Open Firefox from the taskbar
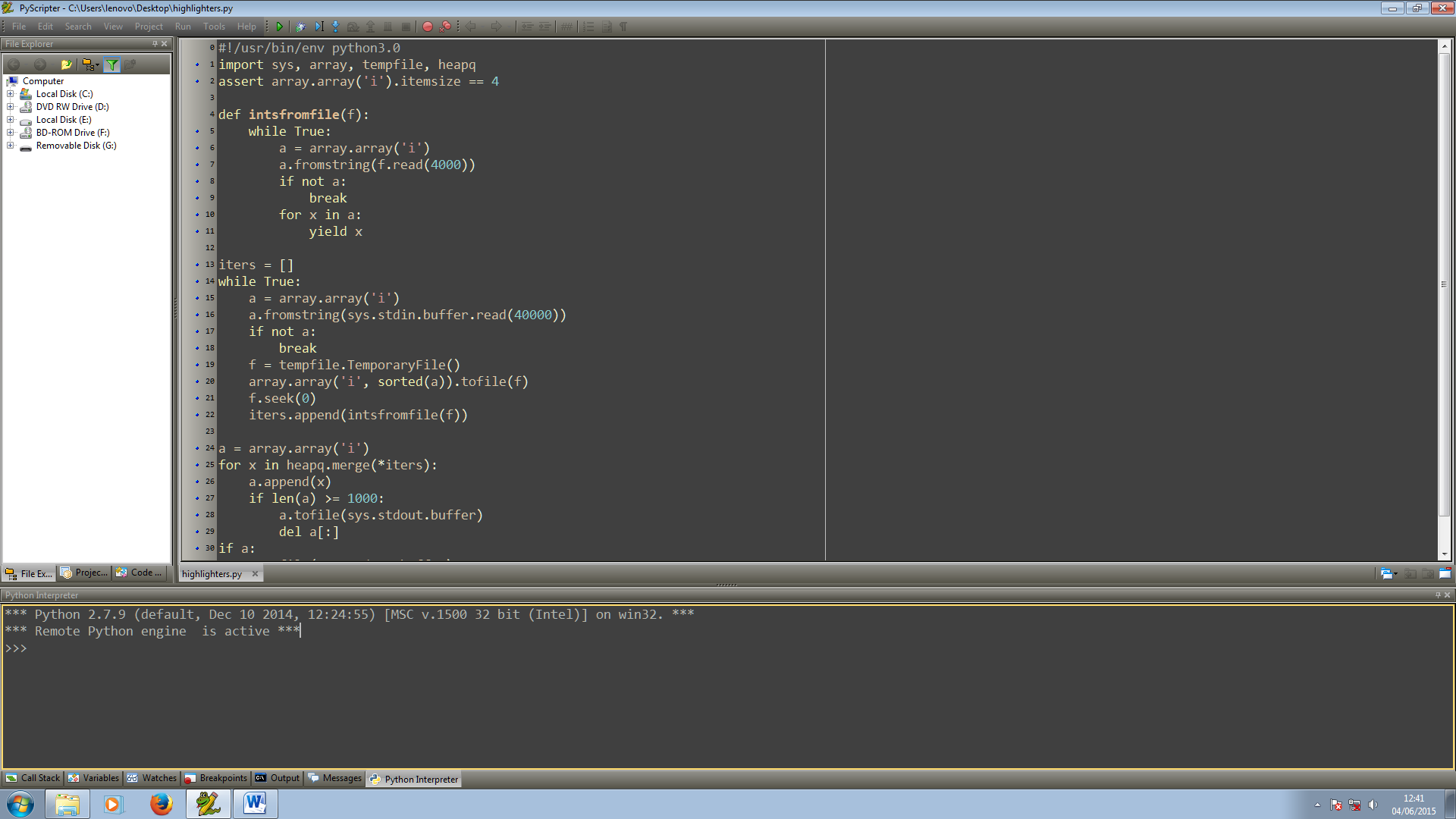 pyautogui.click(x=161, y=804)
